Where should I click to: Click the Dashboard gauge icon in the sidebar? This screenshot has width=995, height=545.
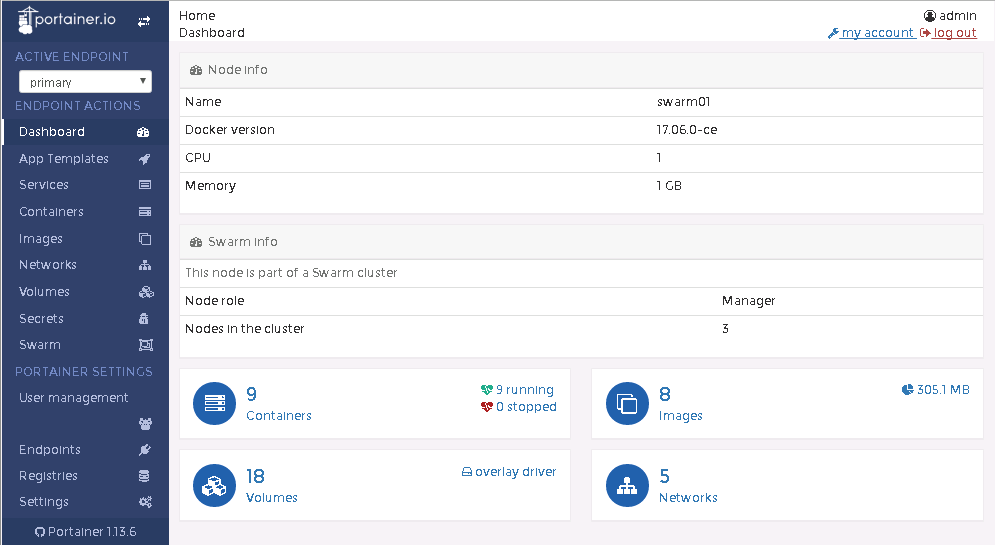[143, 132]
